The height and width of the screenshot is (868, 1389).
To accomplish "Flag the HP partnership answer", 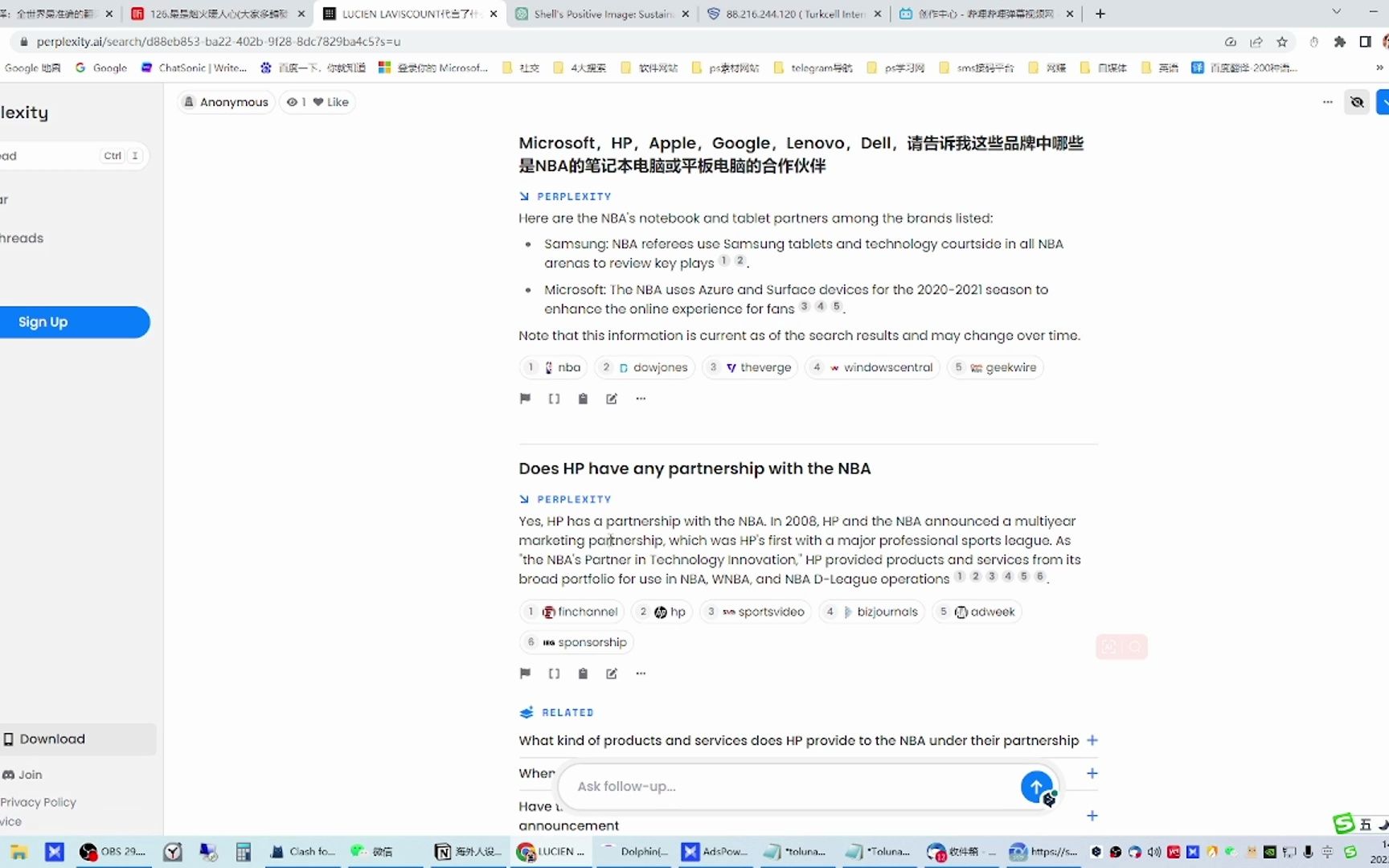I will tap(525, 674).
